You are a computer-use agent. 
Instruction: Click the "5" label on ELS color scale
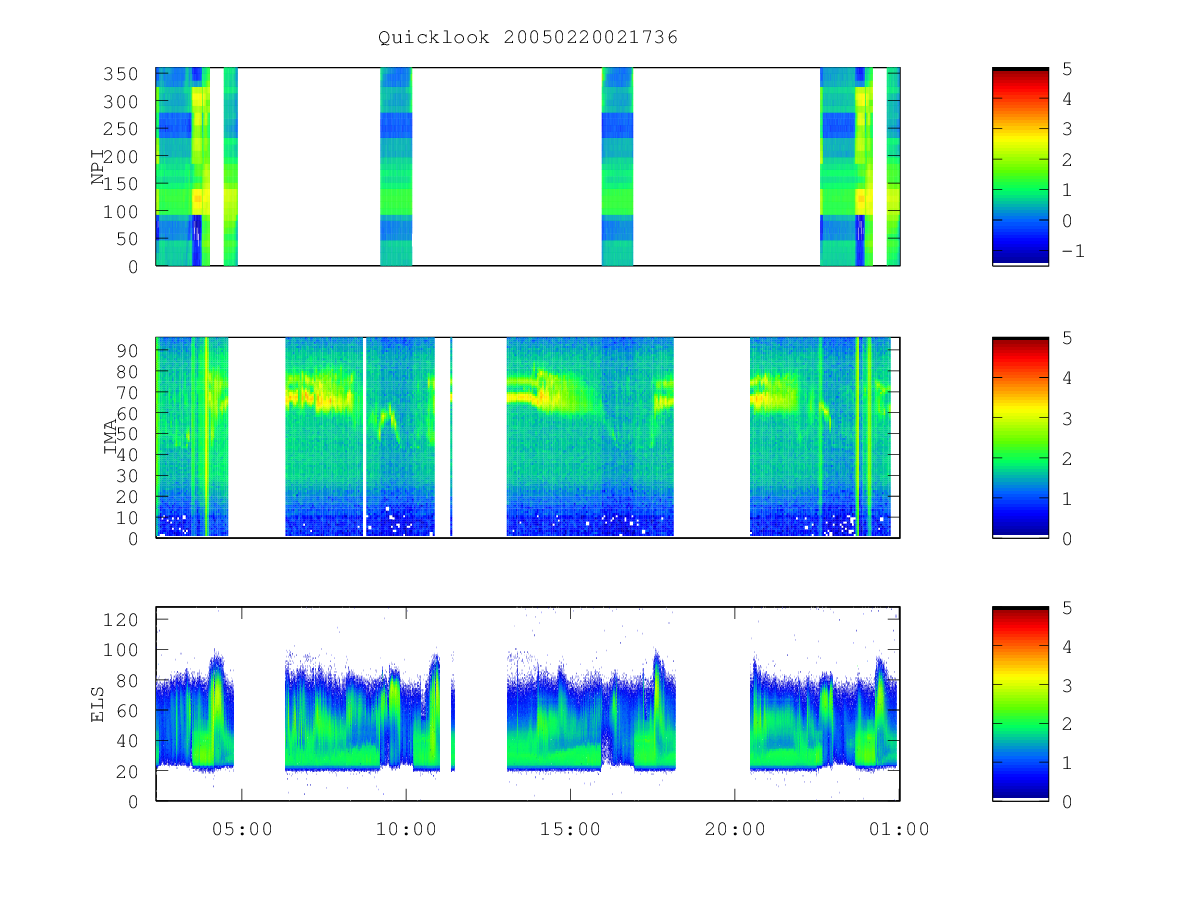click(1066, 607)
